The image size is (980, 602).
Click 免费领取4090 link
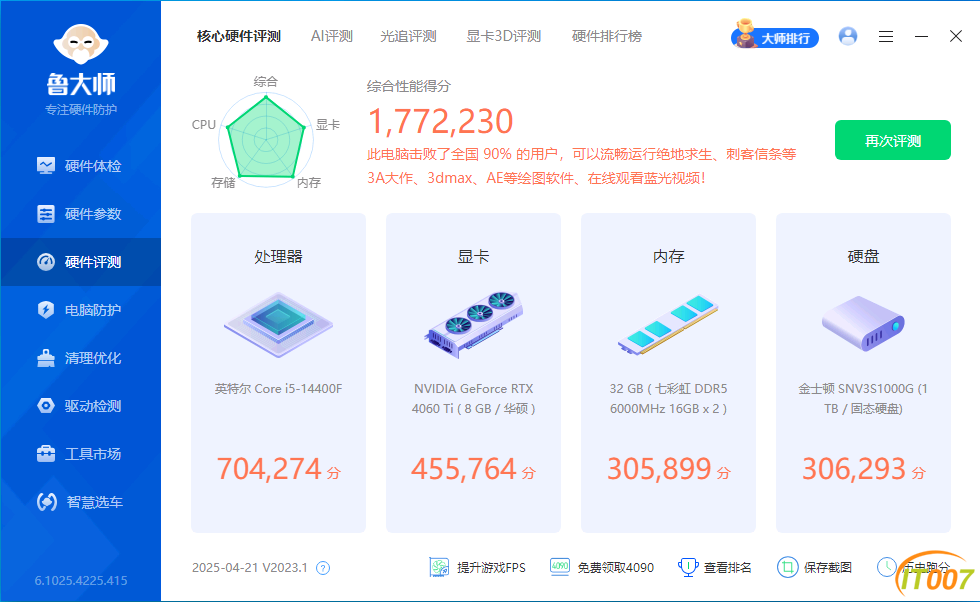tap(602, 567)
